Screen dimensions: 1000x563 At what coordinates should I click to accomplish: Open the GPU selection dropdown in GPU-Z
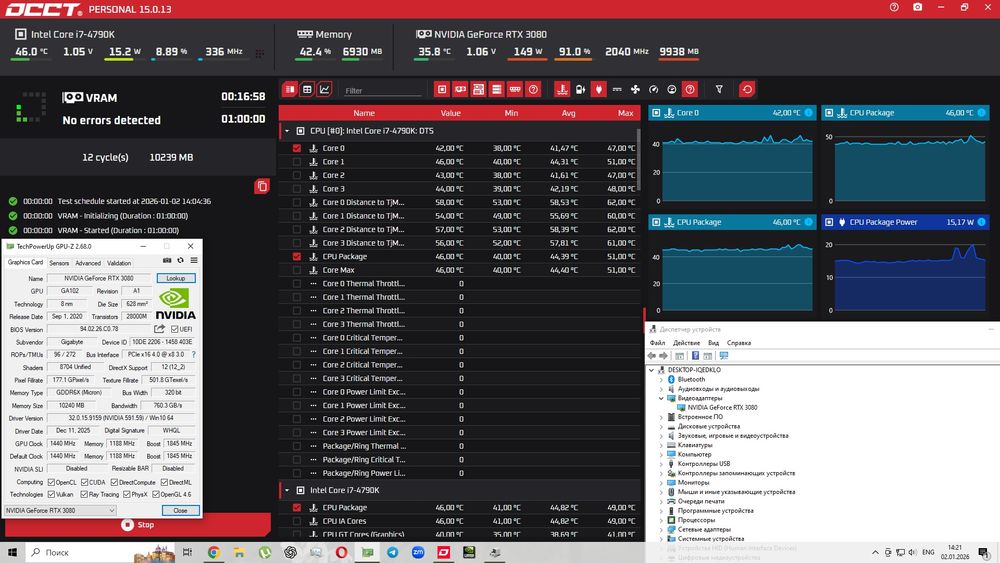pos(60,511)
